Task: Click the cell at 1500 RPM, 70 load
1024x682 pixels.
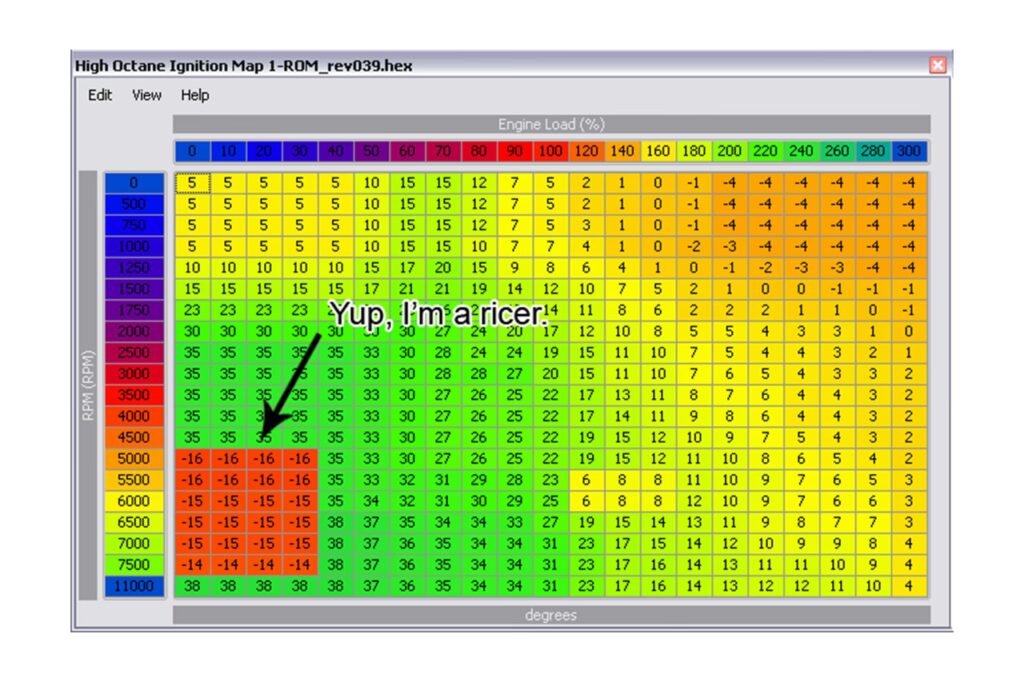Action: click(x=443, y=289)
